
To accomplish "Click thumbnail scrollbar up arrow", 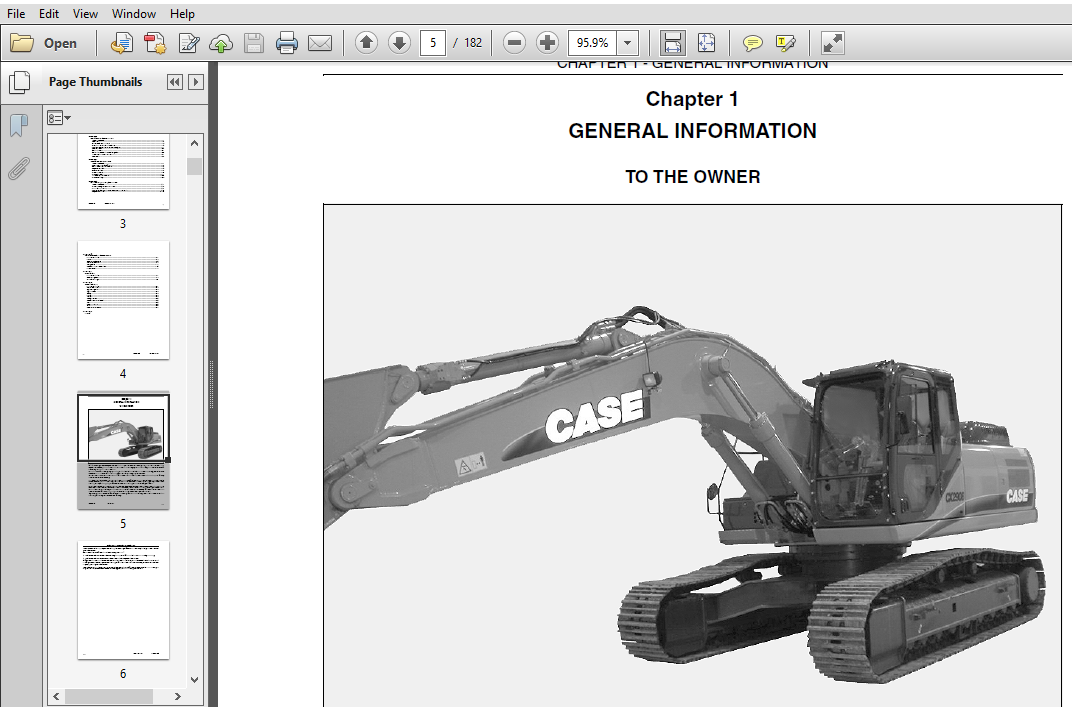I will click(x=195, y=143).
